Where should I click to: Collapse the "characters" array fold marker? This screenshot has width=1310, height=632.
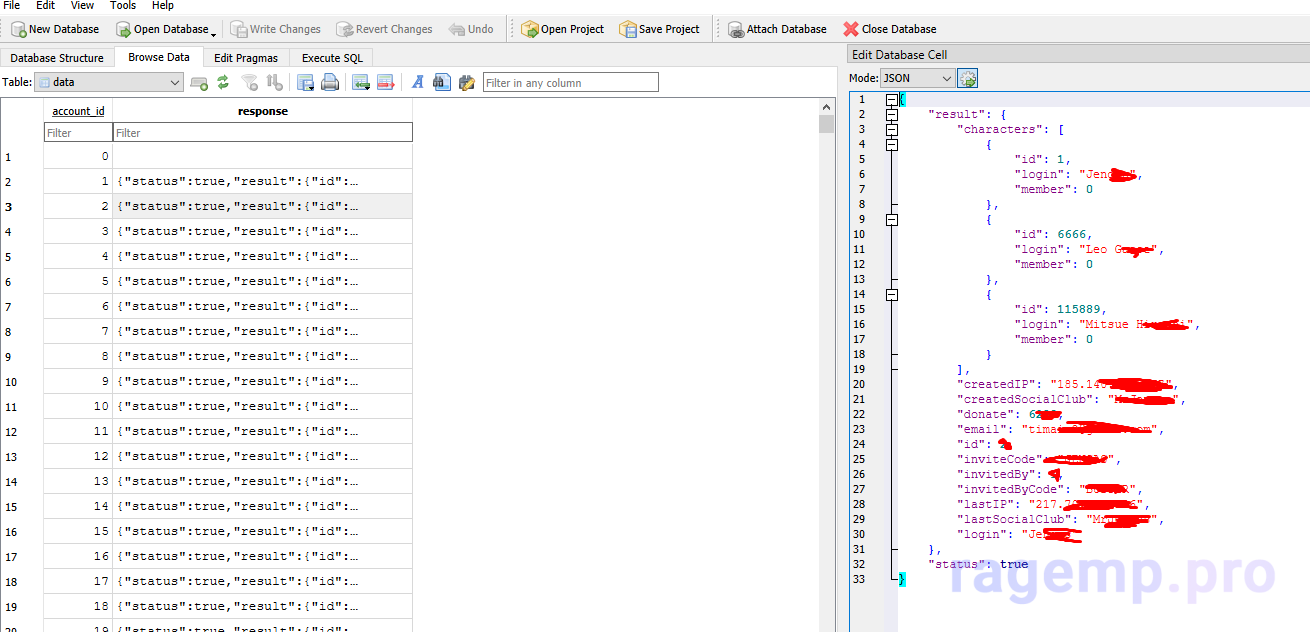tap(891, 129)
